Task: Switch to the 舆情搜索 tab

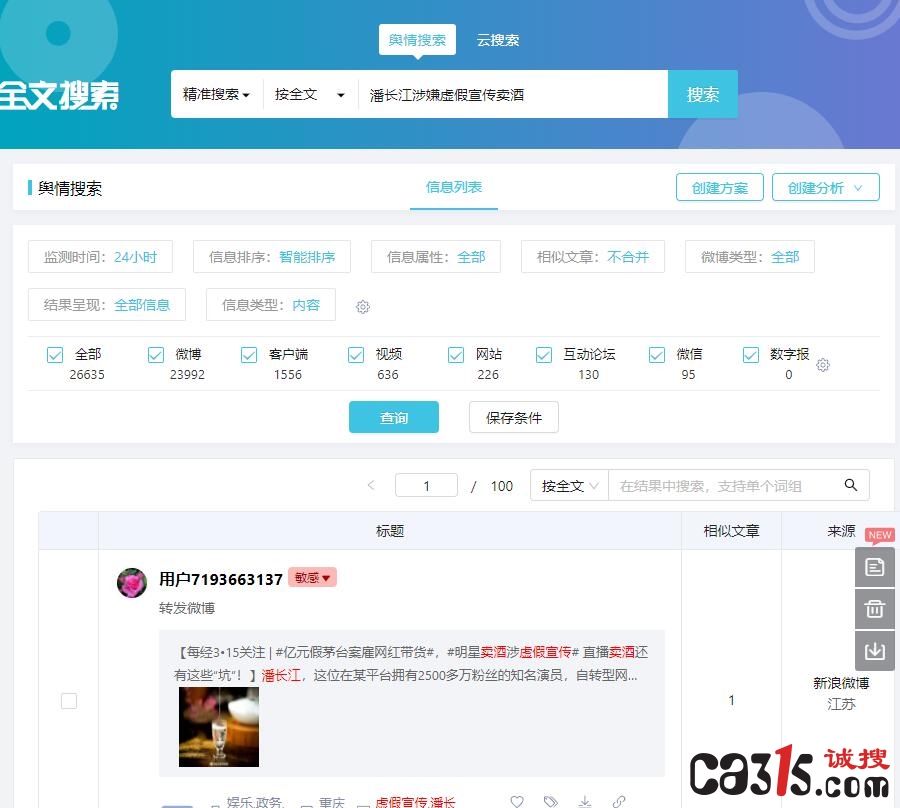Action: pos(417,40)
